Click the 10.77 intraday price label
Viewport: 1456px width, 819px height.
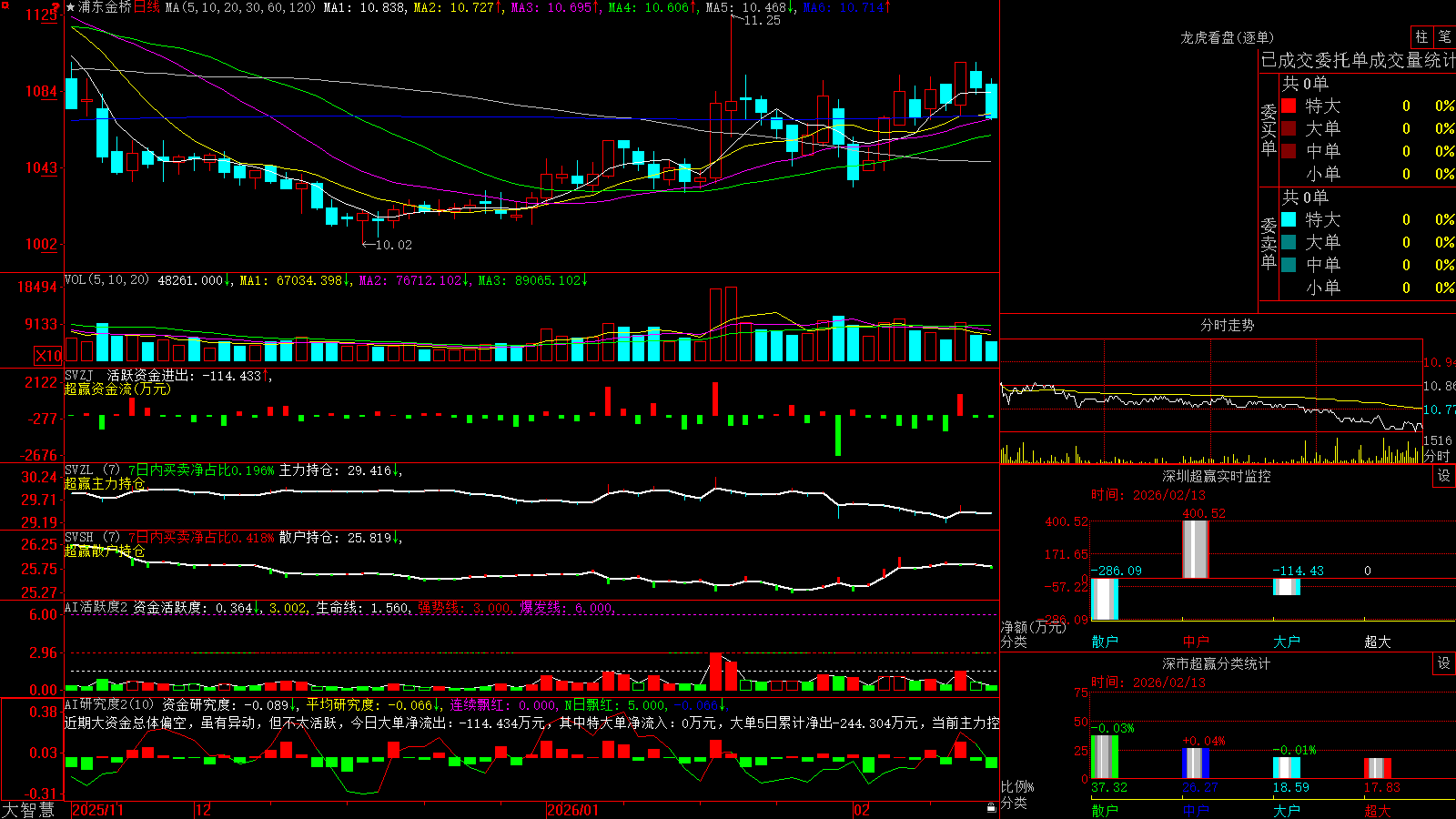pos(1439,409)
